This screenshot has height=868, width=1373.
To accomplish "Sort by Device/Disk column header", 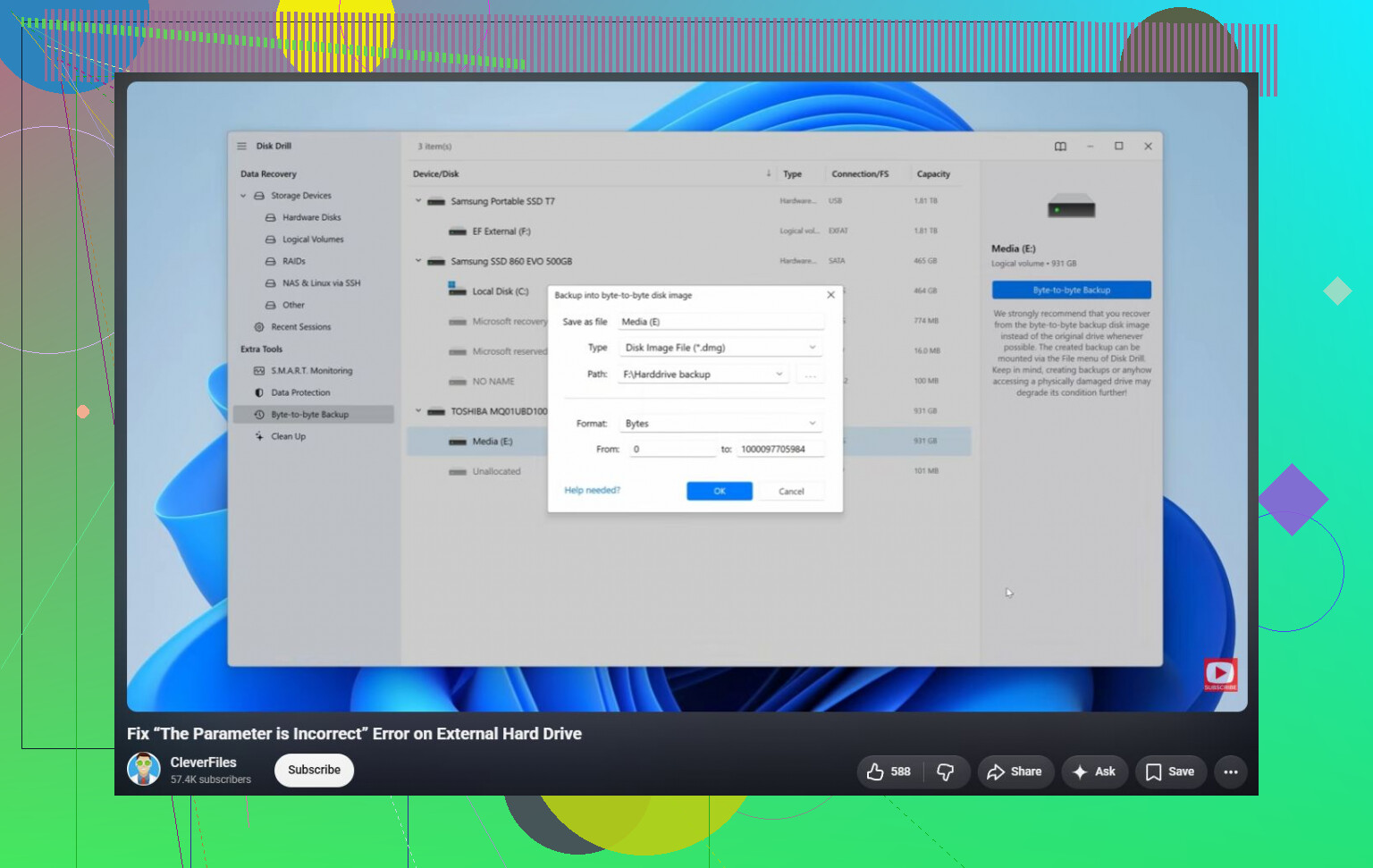I will pyautogui.click(x=435, y=174).
